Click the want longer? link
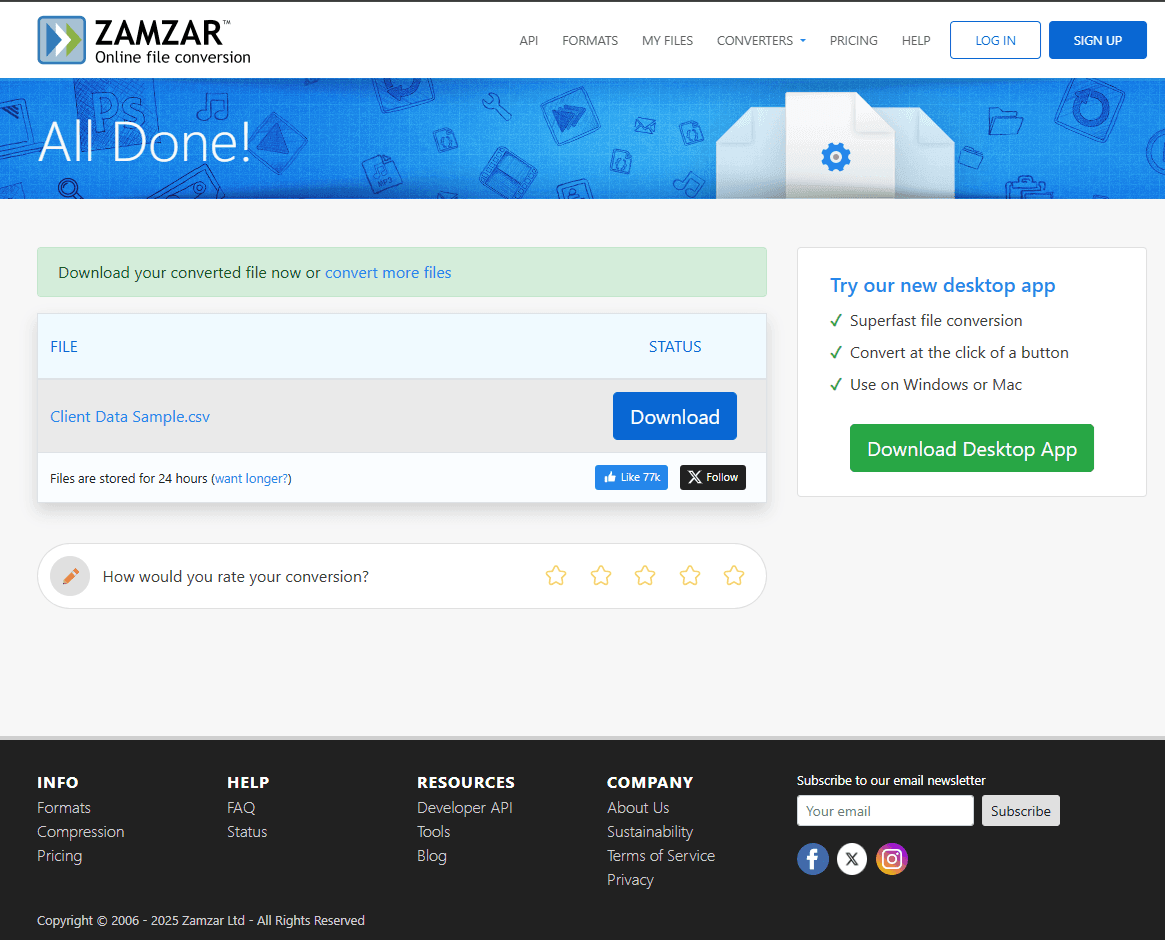1165x940 pixels. pos(251,479)
